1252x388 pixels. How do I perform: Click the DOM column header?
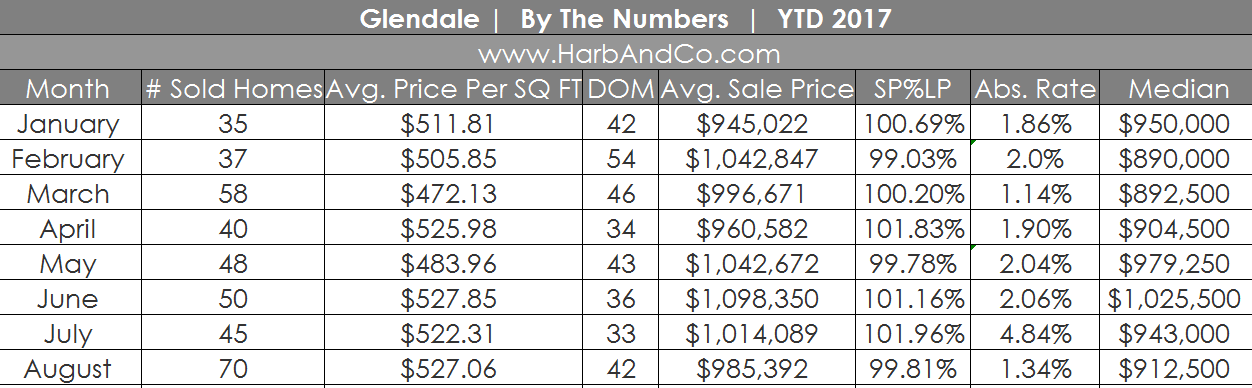[620, 88]
